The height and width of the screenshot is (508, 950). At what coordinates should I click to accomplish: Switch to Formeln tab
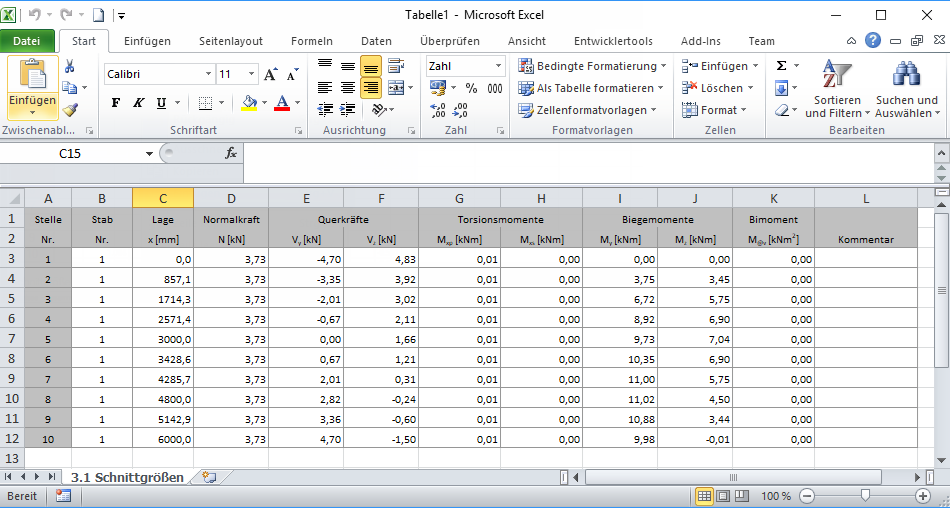click(x=312, y=41)
